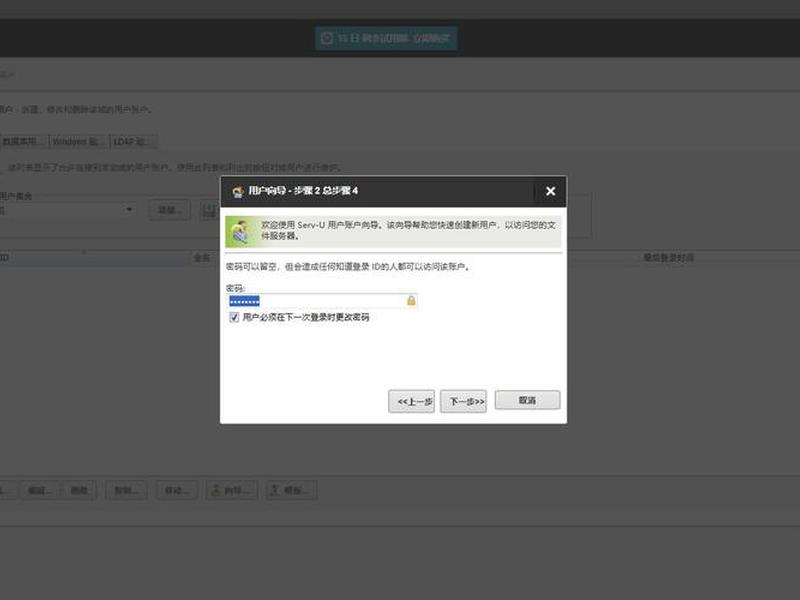Click the 向导 button in the bottom toolbar

[x=232, y=490]
